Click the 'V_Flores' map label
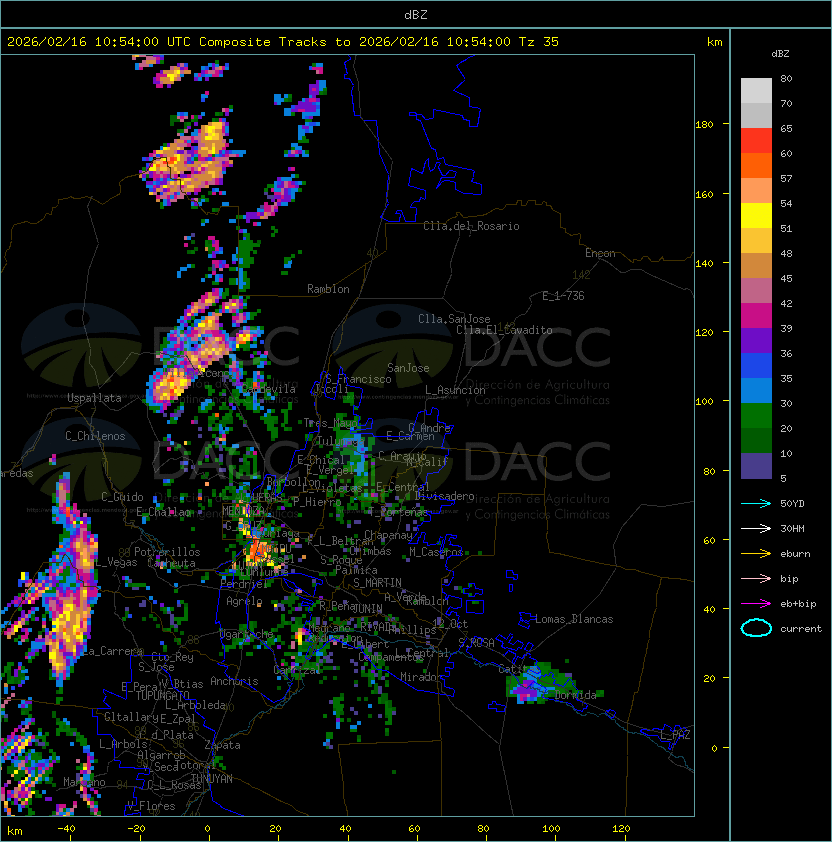 tap(151, 806)
